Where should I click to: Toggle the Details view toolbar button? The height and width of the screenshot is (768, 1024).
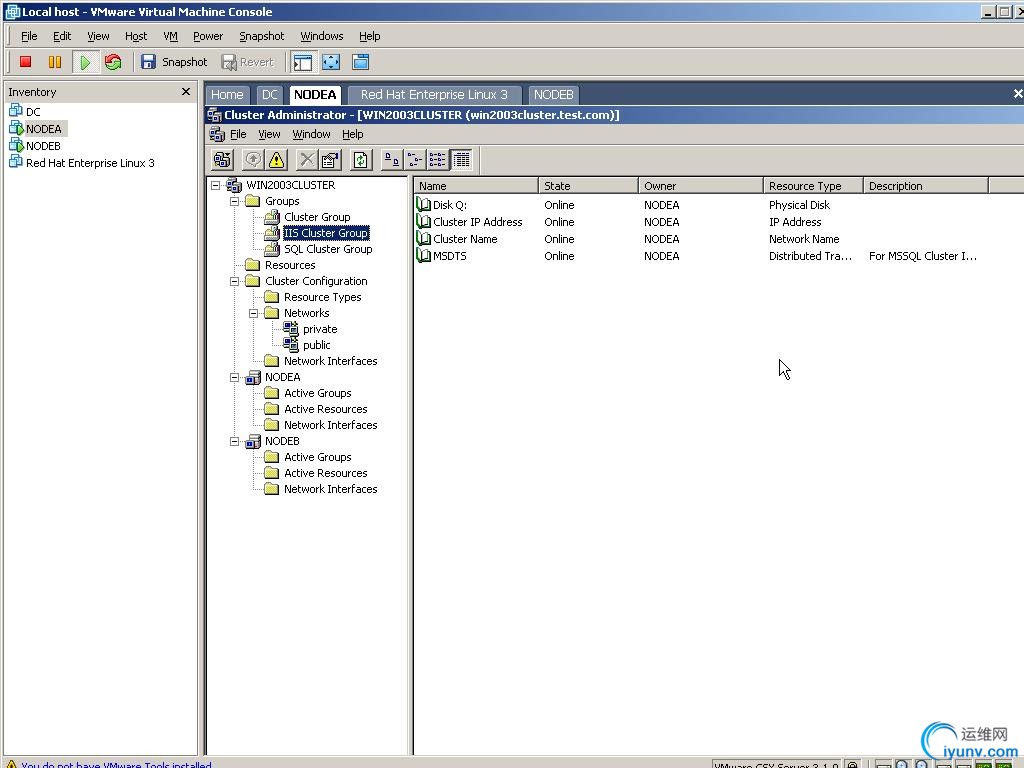click(x=461, y=160)
